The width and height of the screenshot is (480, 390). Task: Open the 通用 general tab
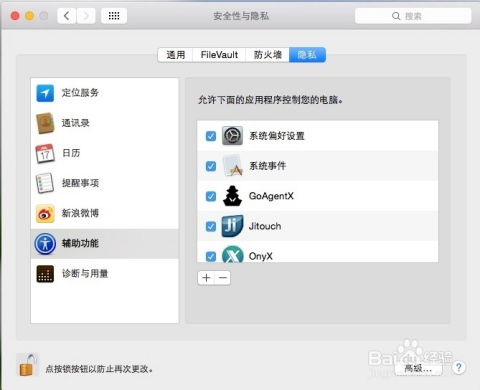pyautogui.click(x=176, y=55)
